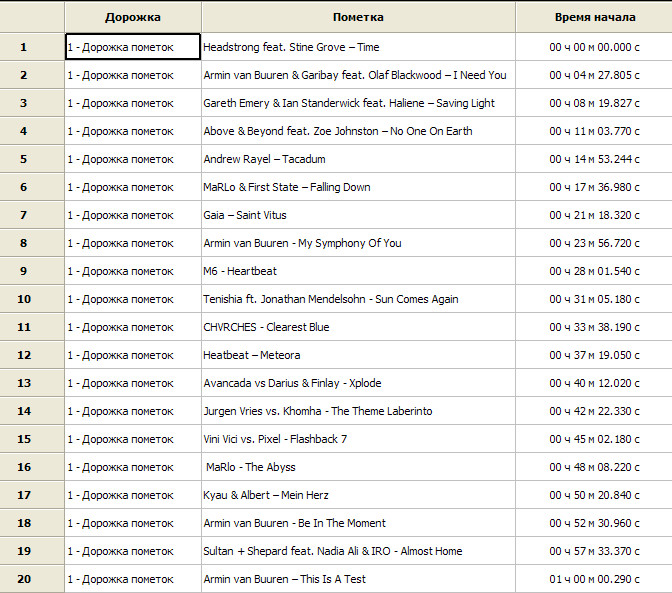Click the Пометка column header
This screenshot has height=593, width=672.
click(x=358, y=17)
